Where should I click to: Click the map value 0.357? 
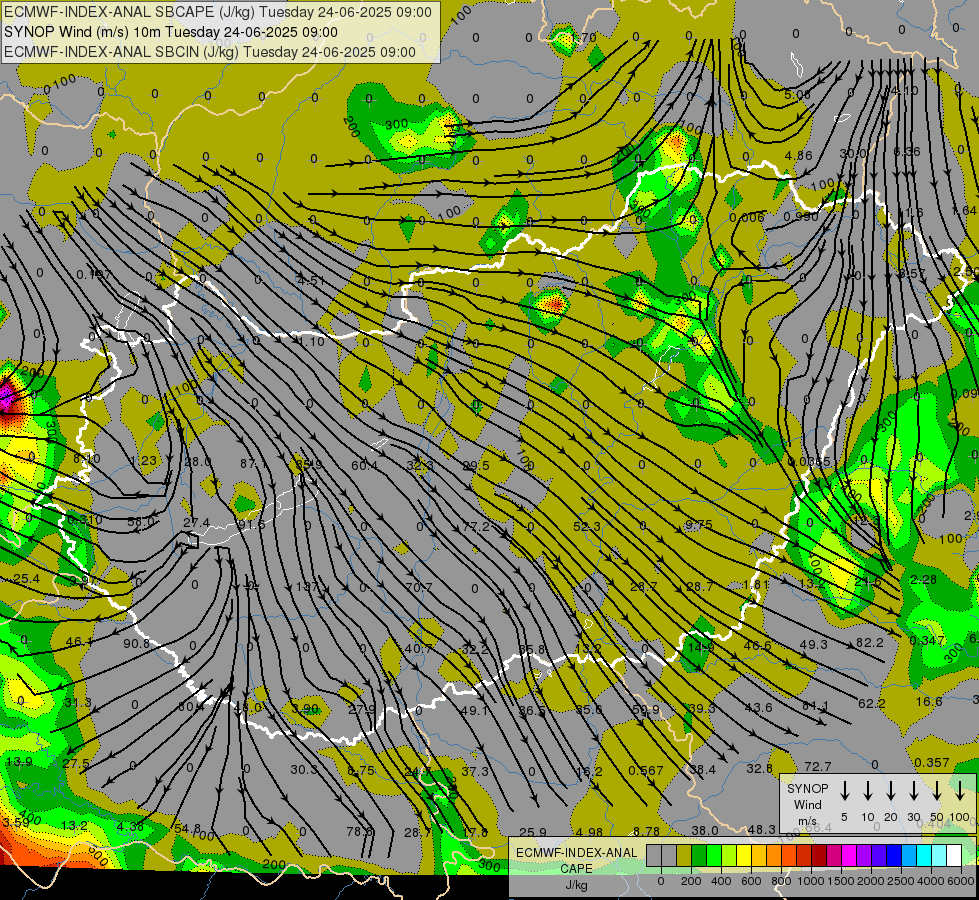932,763
